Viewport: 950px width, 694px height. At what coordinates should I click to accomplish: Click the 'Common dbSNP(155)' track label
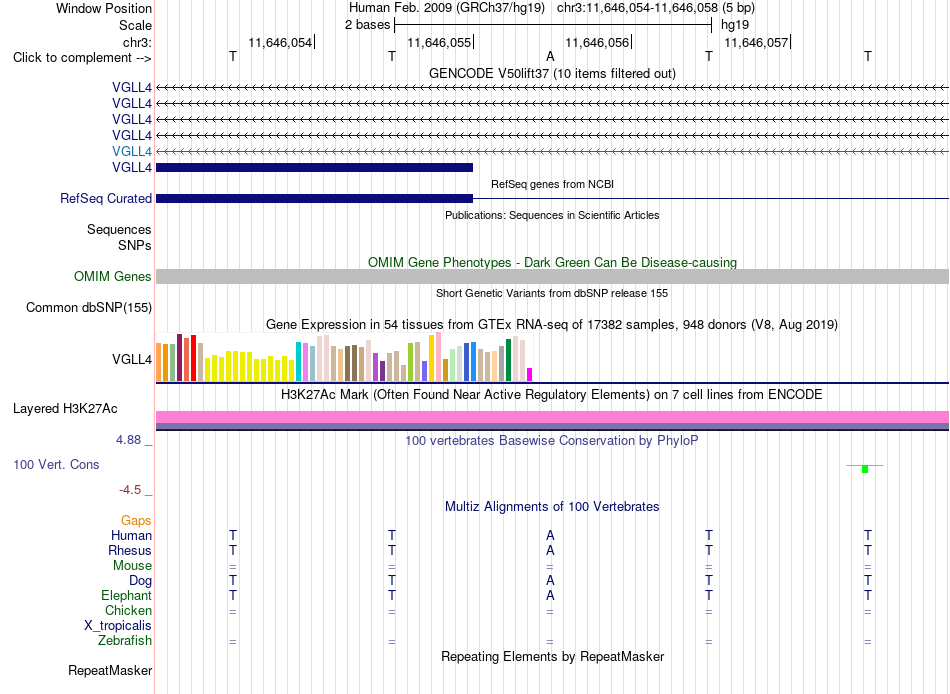point(88,307)
